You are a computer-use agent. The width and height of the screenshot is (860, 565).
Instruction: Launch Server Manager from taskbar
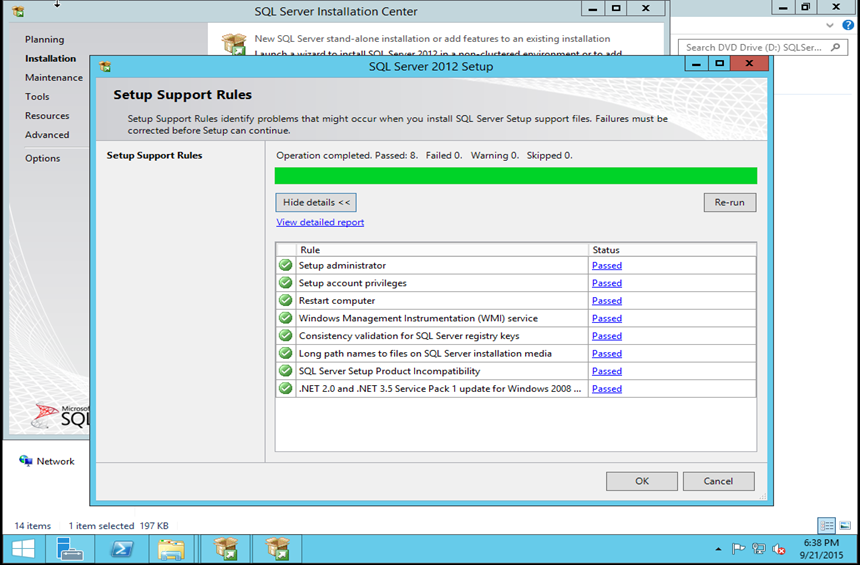(x=70, y=548)
